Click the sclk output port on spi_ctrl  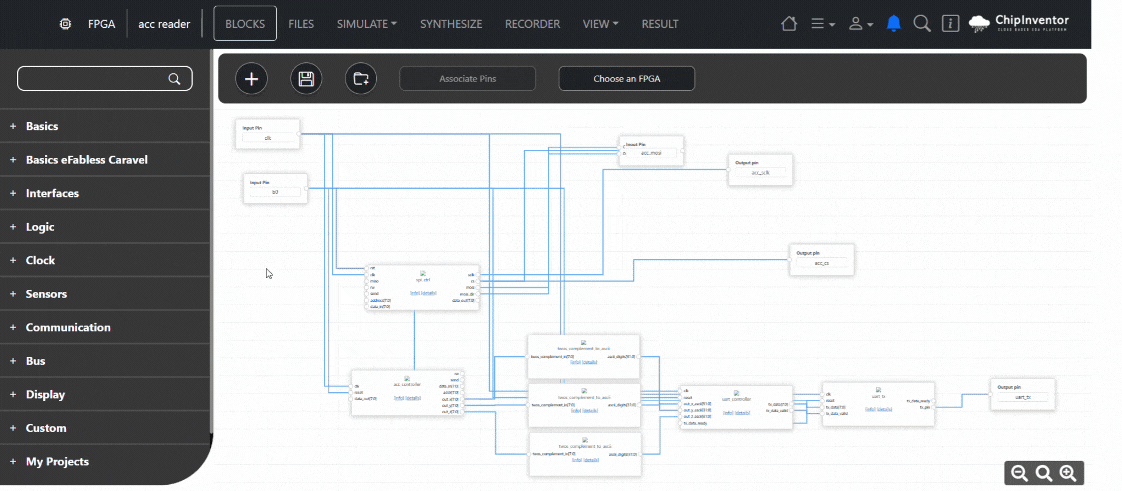(479, 274)
